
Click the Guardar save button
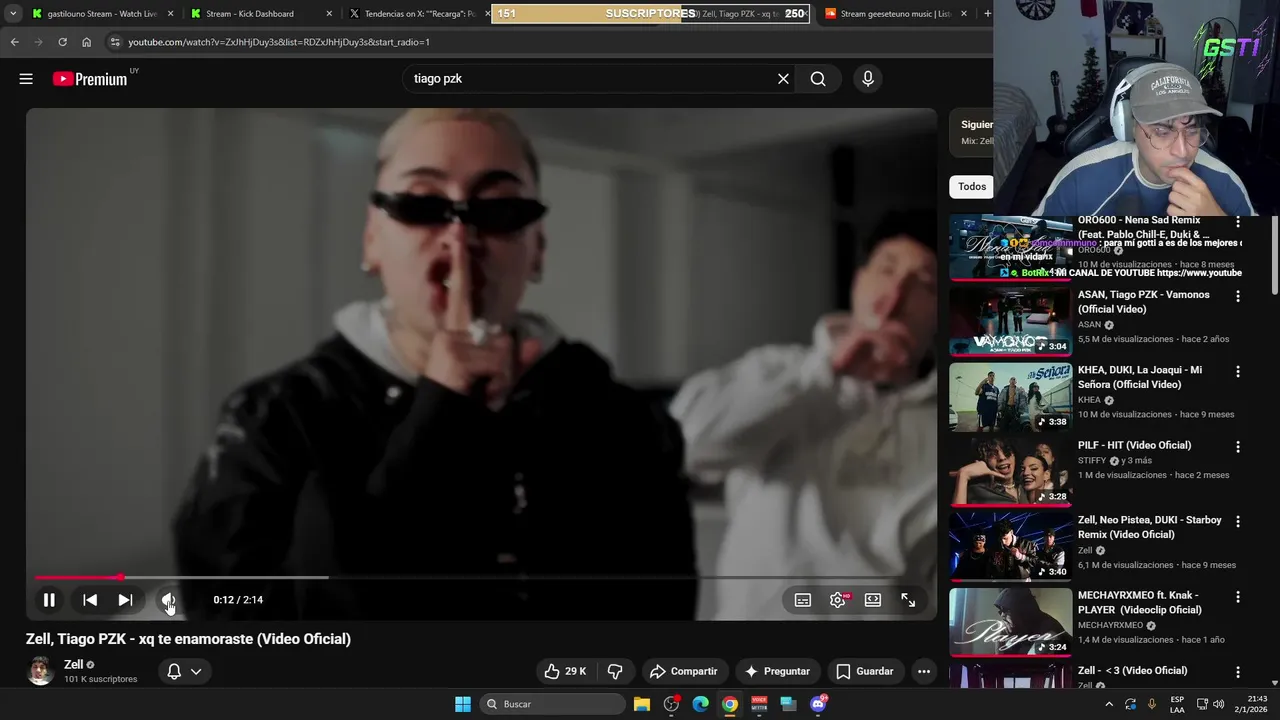coord(864,671)
